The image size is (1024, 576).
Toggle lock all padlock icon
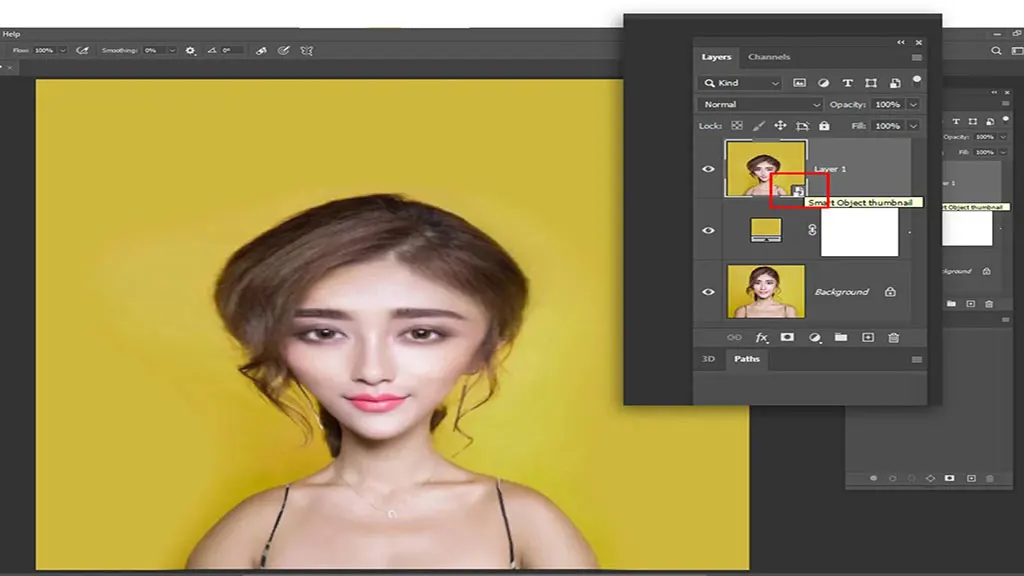[824, 125]
